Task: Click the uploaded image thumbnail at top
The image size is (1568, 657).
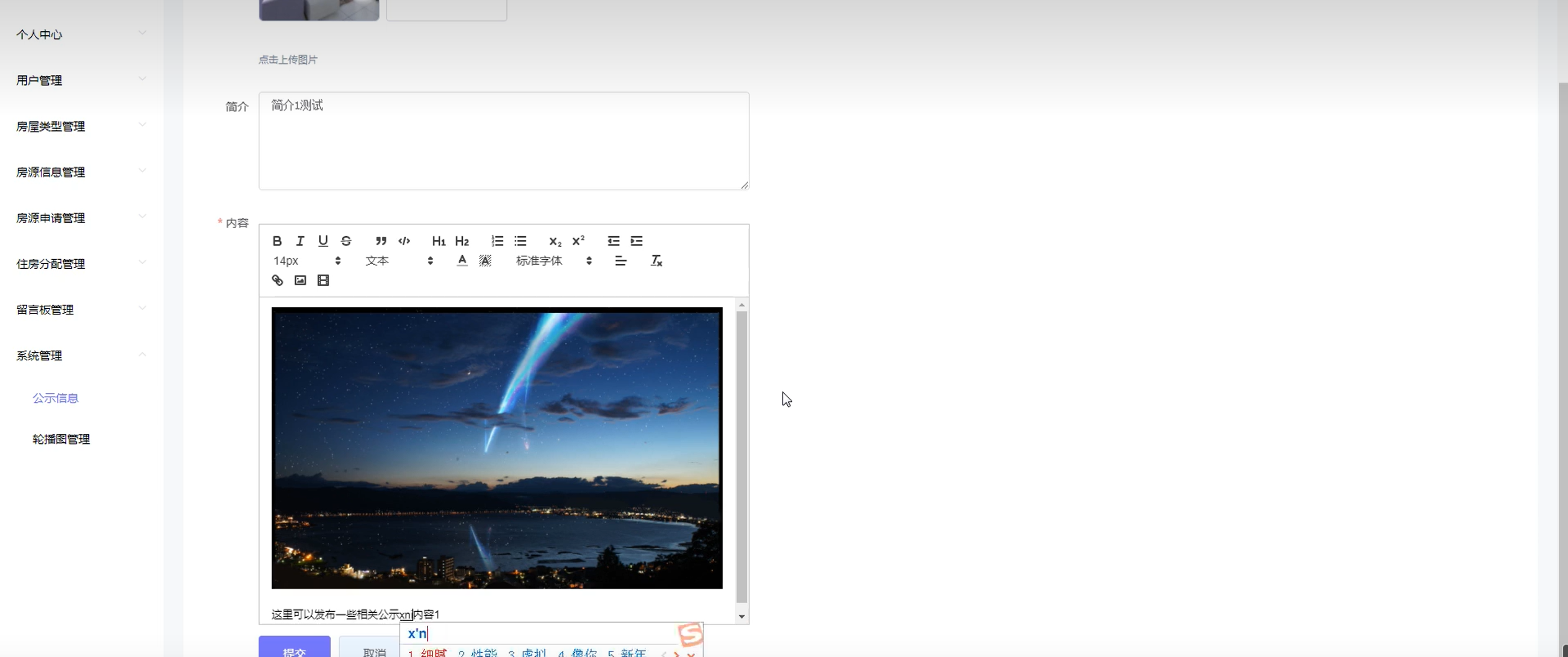Action: (x=319, y=10)
